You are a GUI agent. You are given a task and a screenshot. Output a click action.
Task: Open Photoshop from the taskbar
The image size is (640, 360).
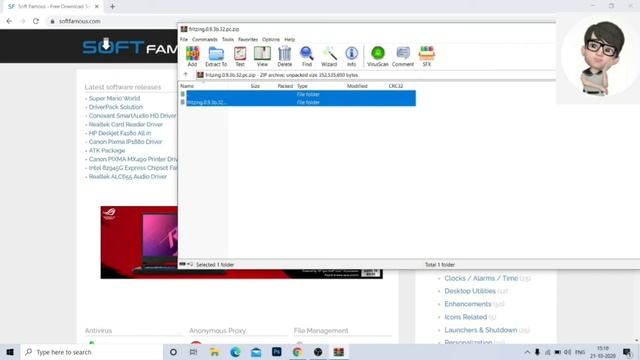click(277, 352)
